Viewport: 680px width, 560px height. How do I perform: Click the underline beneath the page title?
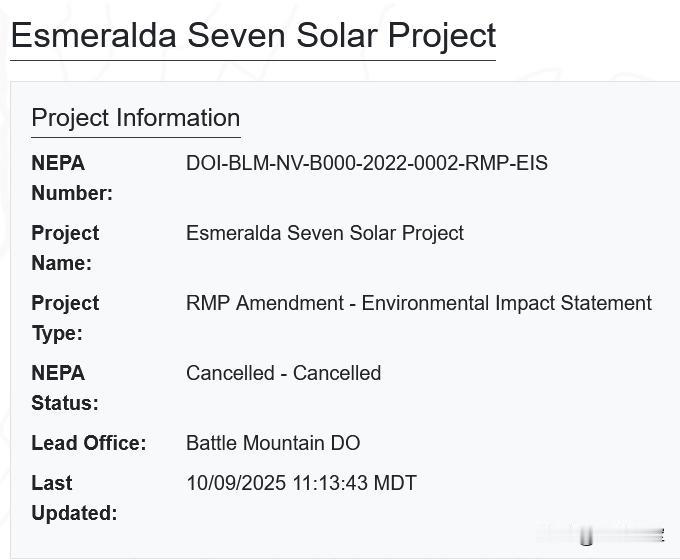click(253, 60)
